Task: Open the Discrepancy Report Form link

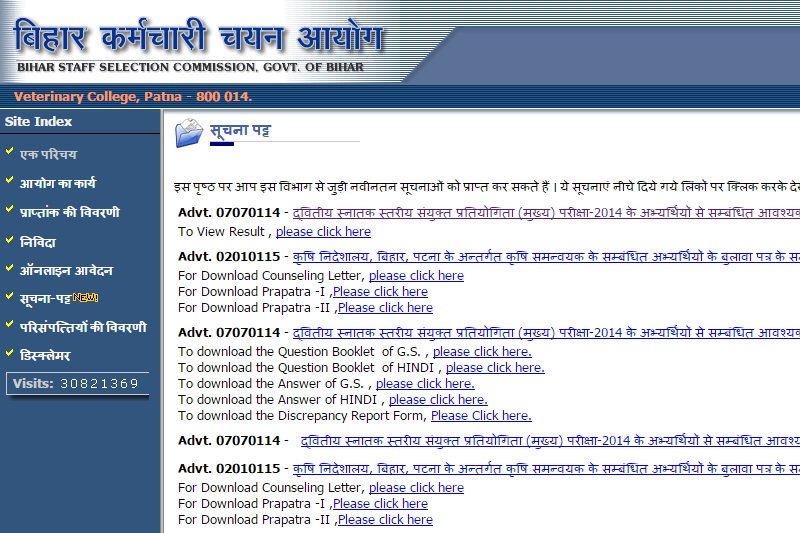Action: 481,415
